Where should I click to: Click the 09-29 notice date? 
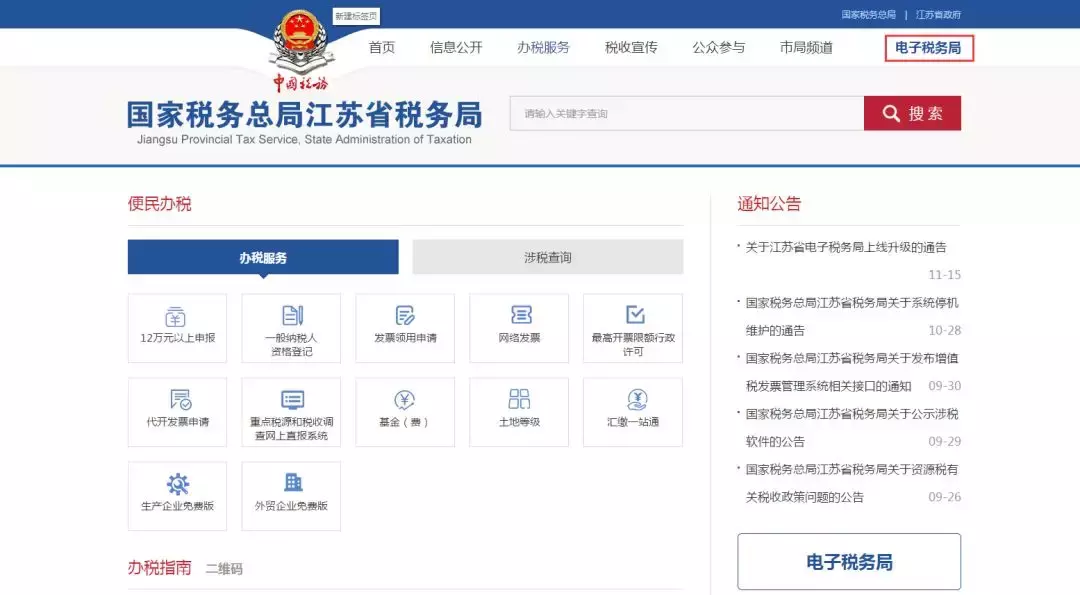(944, 441)
